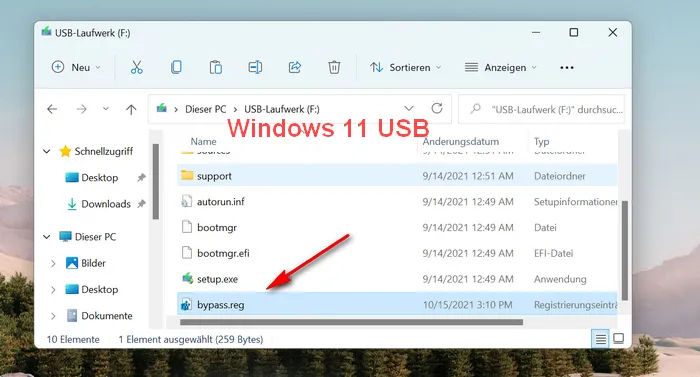700x377 pixels.
Task: Select the autorun.inf file
Action: point(397,202)
